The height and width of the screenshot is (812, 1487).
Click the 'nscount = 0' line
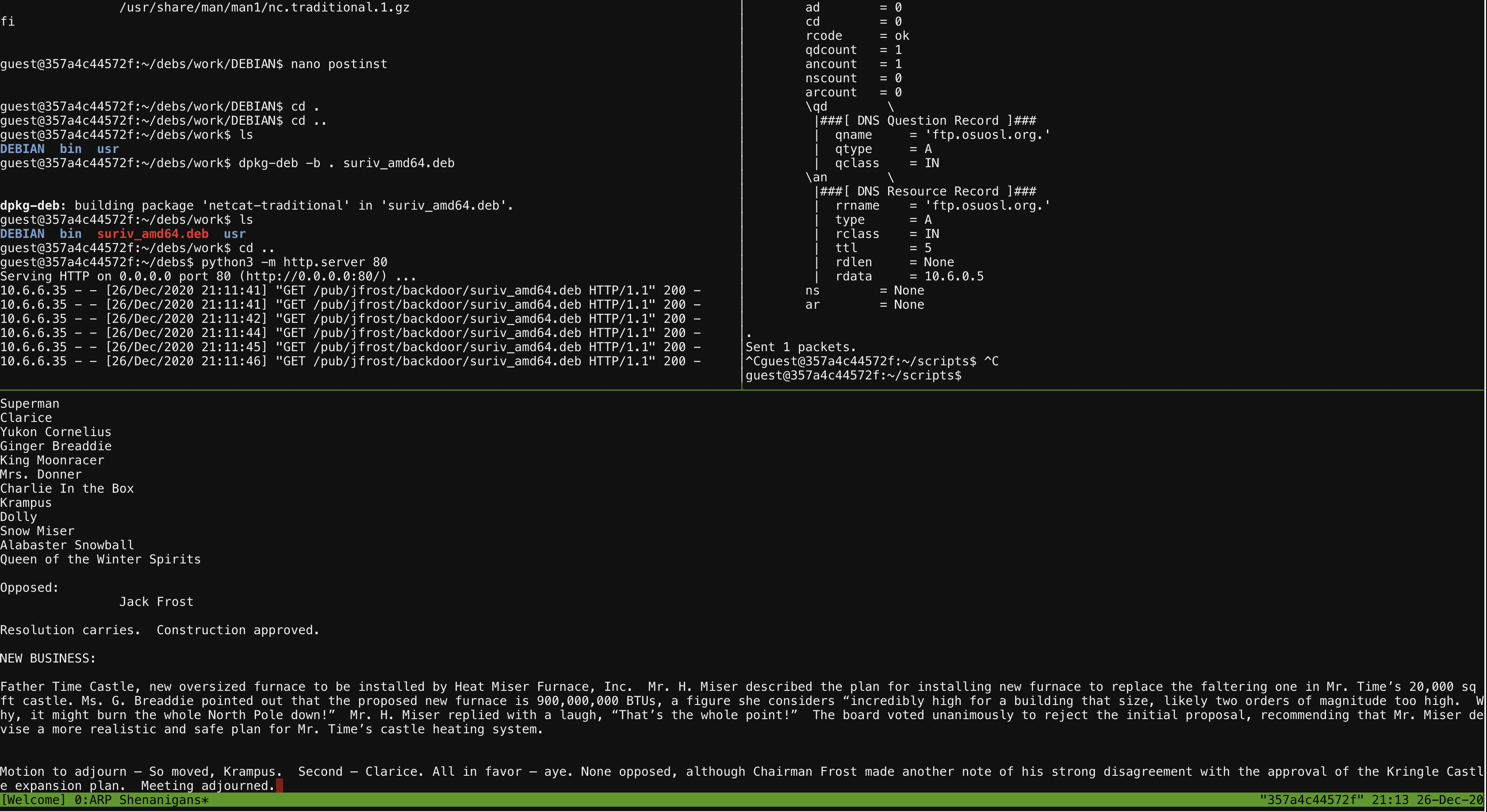[x=854, y=78]
